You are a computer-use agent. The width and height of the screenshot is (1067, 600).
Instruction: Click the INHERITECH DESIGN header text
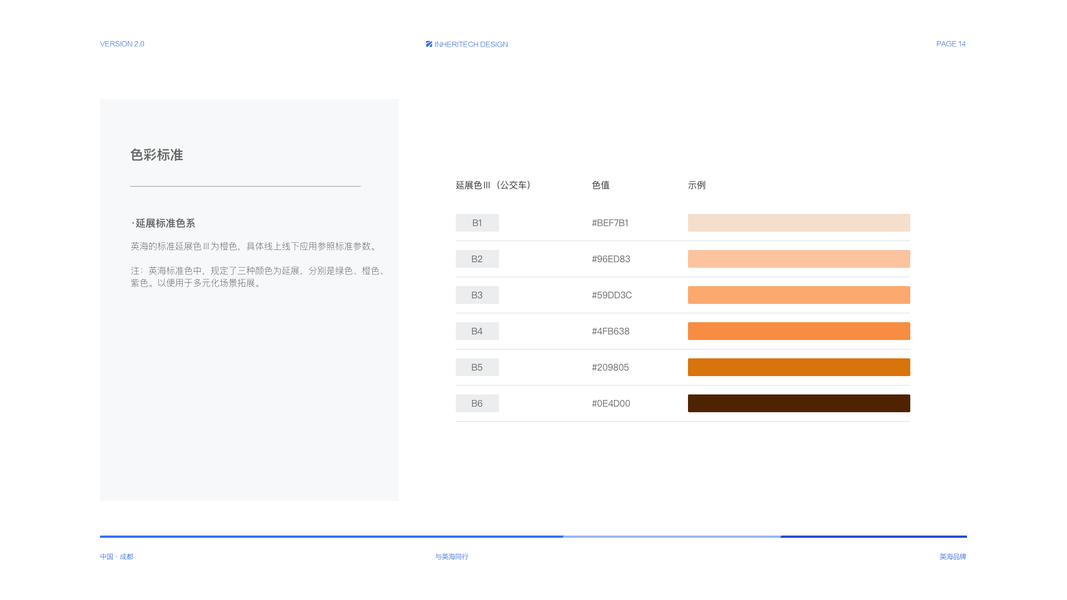tap(471, 44)
